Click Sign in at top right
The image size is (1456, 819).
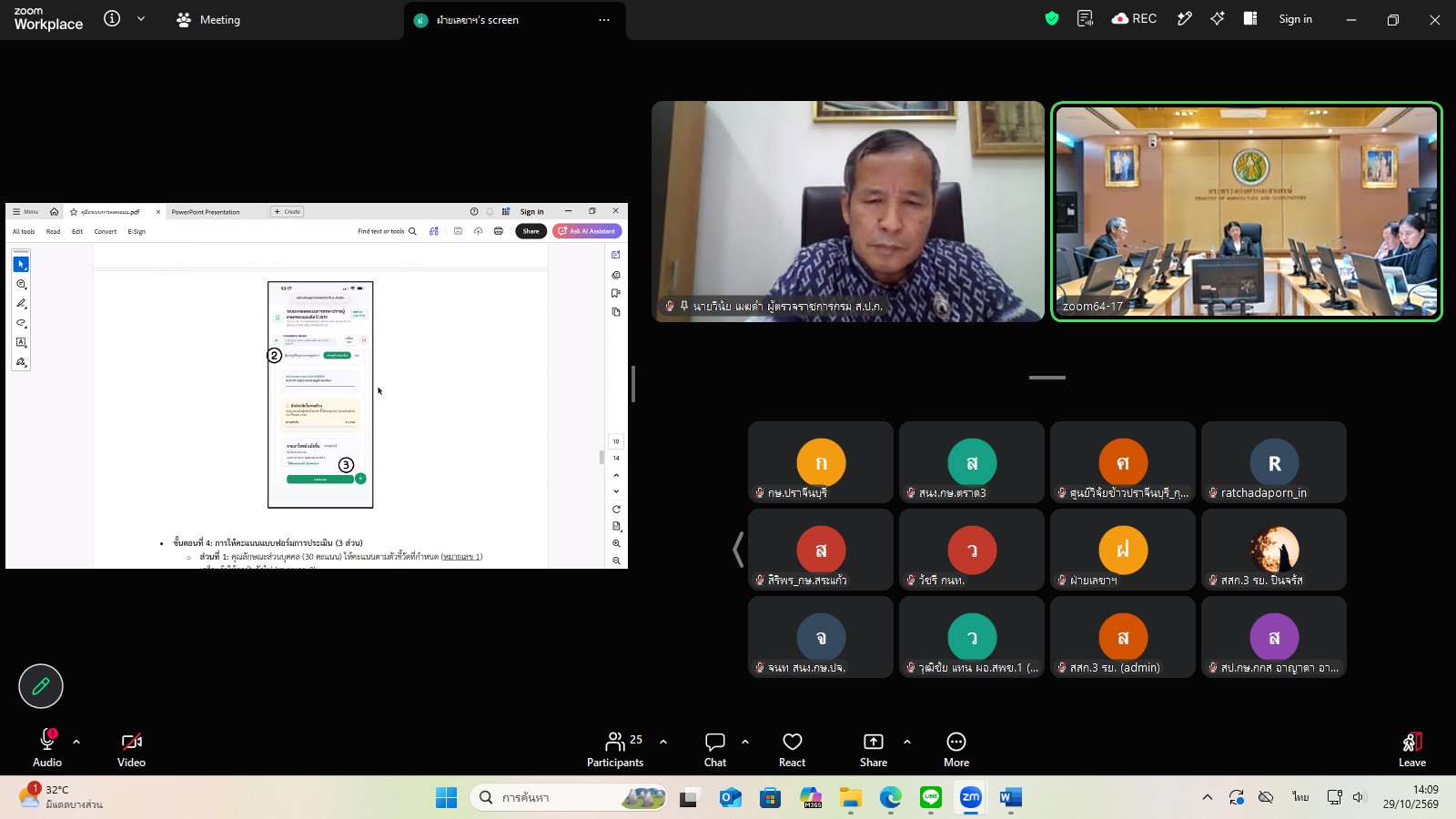[1295, 19]
